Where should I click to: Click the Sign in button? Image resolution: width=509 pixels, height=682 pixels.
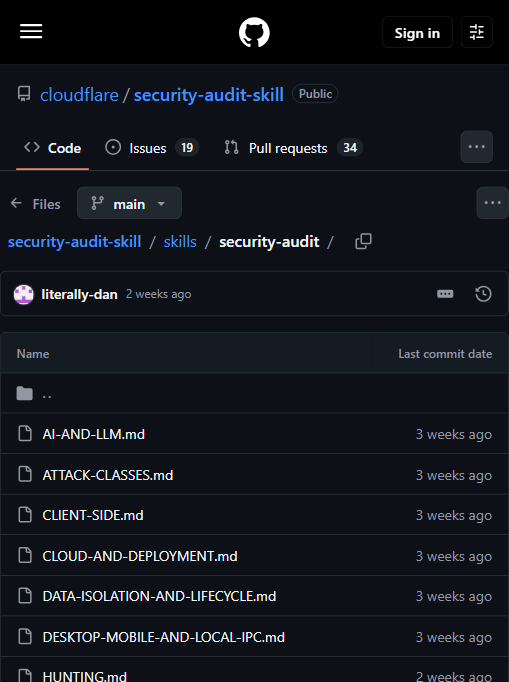click(x=417, y=33)
